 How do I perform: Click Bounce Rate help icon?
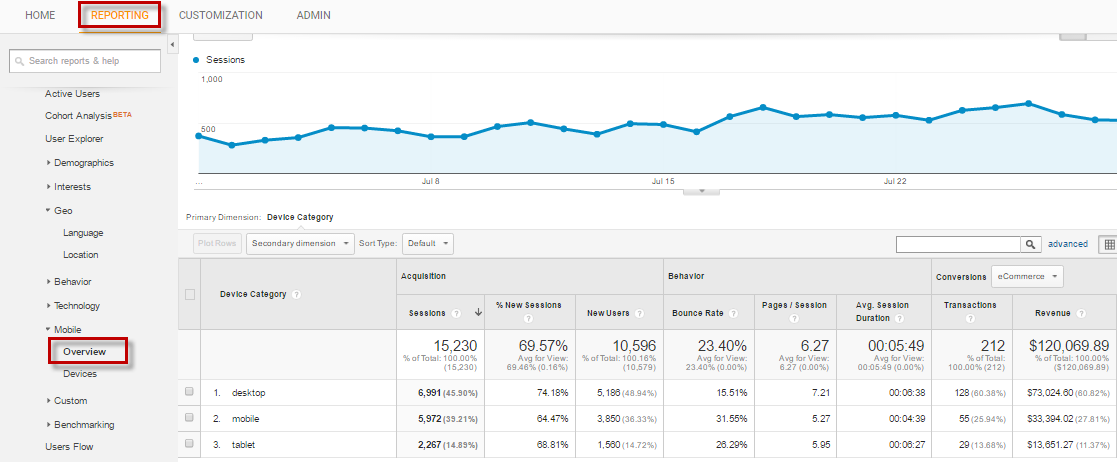click(733, 313)
